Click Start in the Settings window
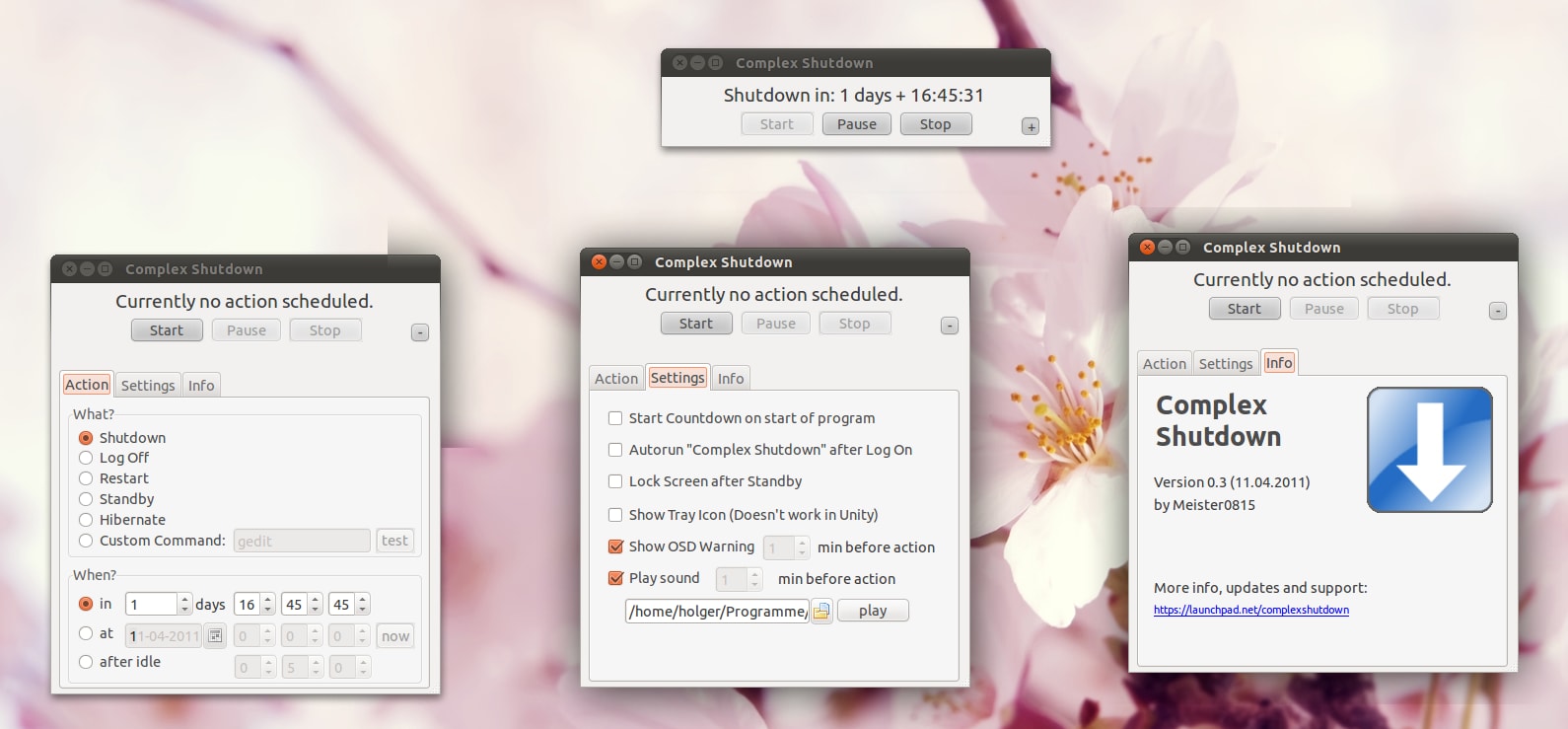Image resolution: width=1568 pixels, height=729 pixels. [x=696, y=324]
